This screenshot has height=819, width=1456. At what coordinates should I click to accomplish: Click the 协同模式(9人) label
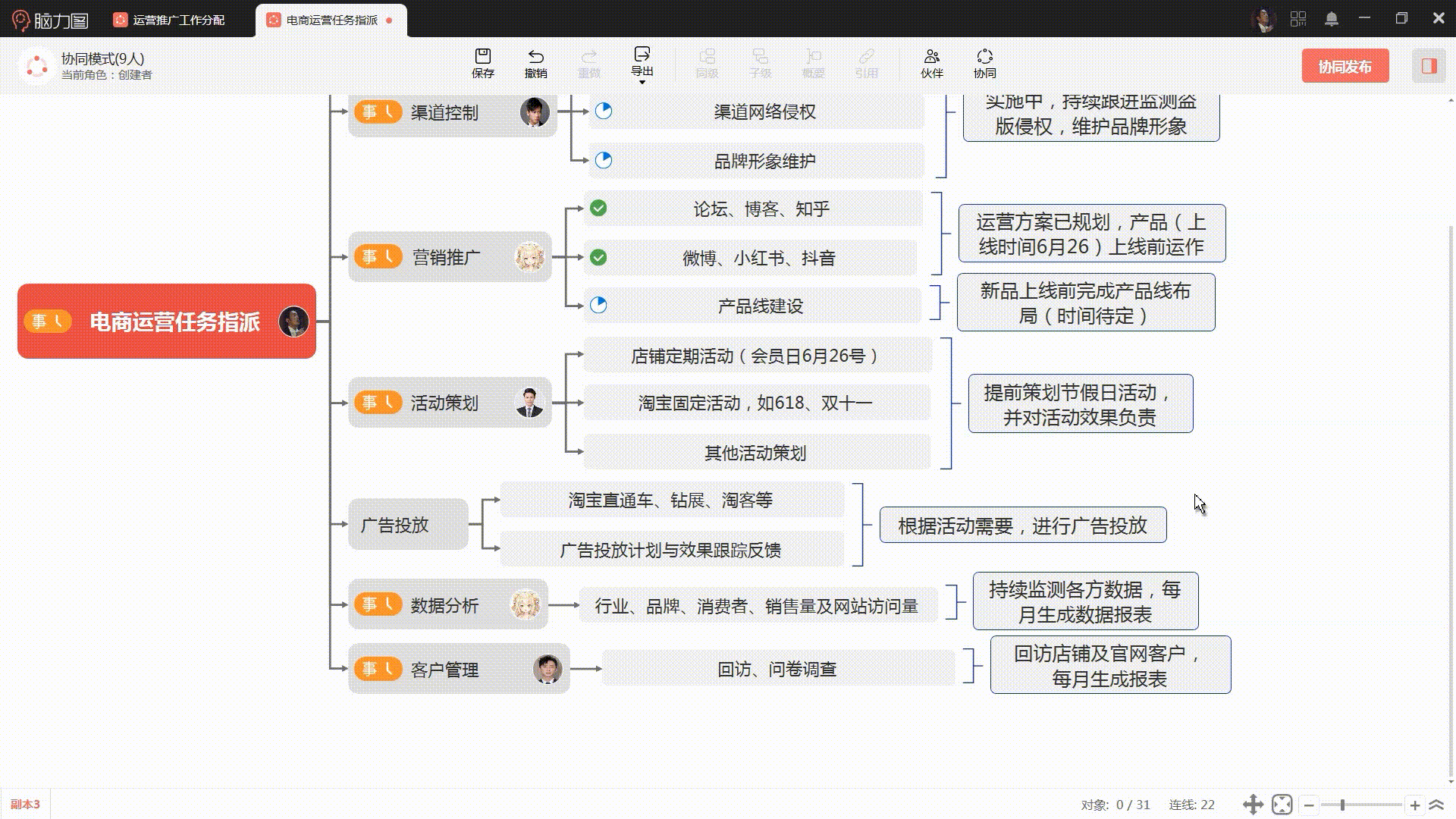pos(102,58)
